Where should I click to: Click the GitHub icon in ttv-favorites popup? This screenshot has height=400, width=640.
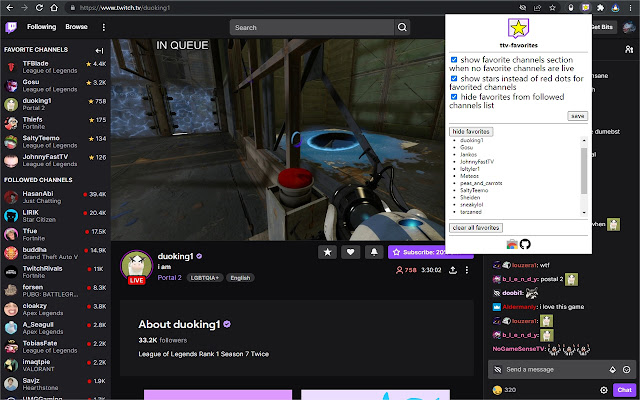(x=525, y=244)
